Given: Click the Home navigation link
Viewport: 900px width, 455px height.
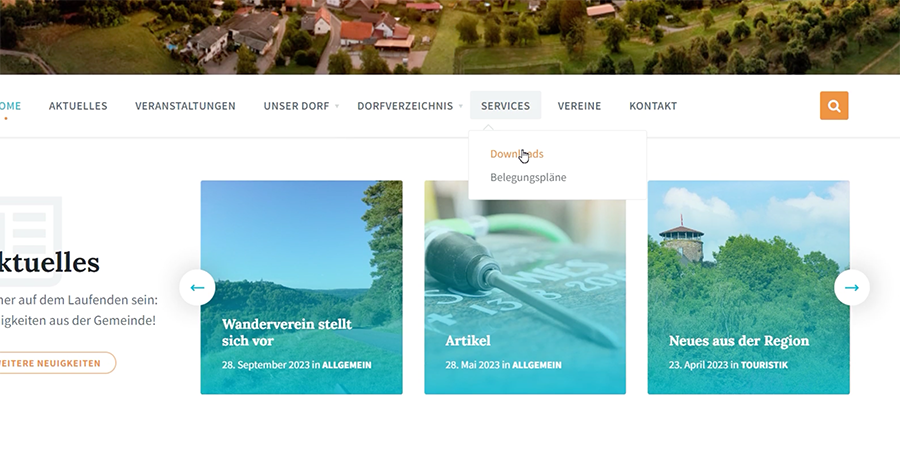Looking at the screenshot, I should click(x=10, y=106).
